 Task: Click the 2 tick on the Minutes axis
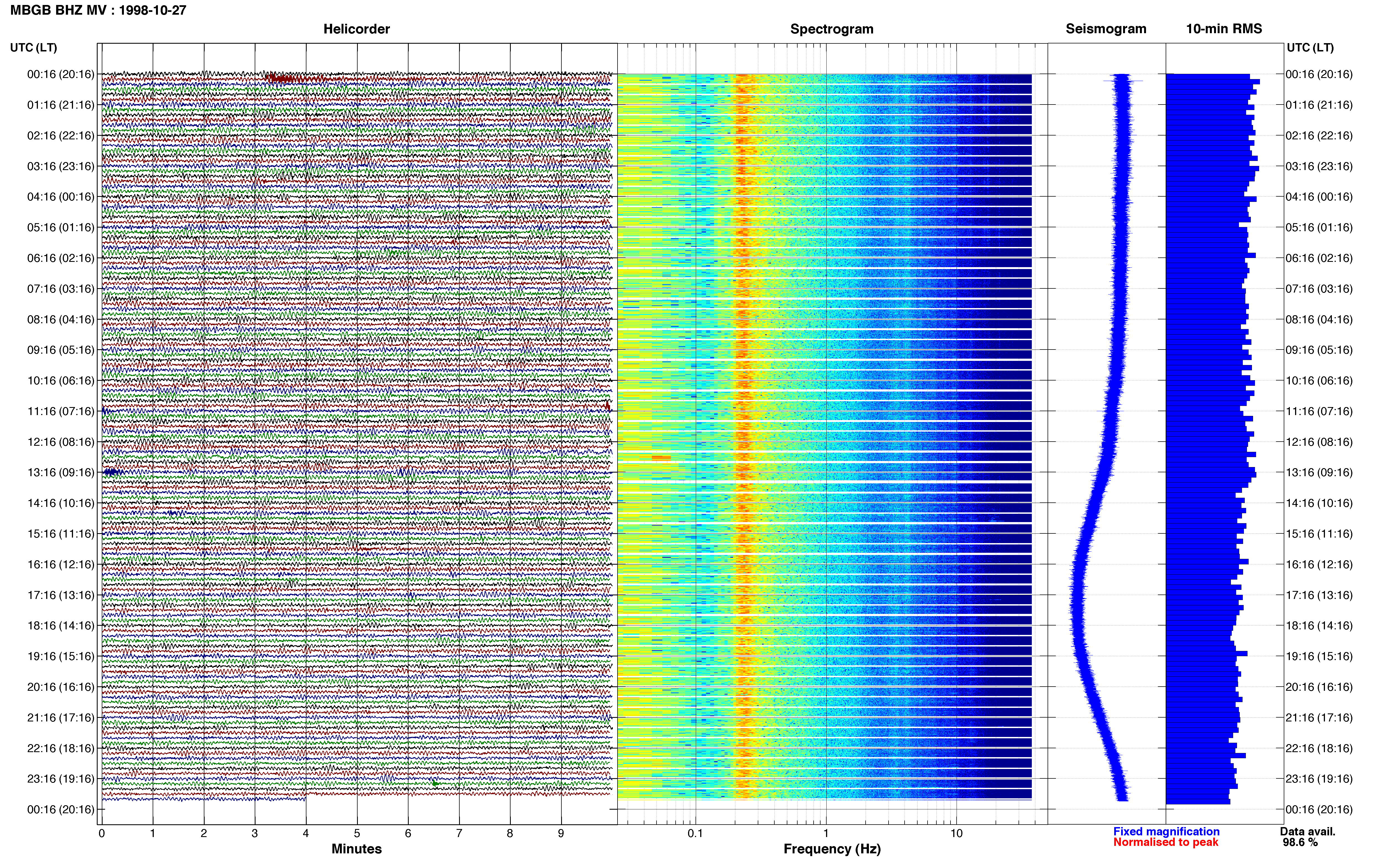204,833
